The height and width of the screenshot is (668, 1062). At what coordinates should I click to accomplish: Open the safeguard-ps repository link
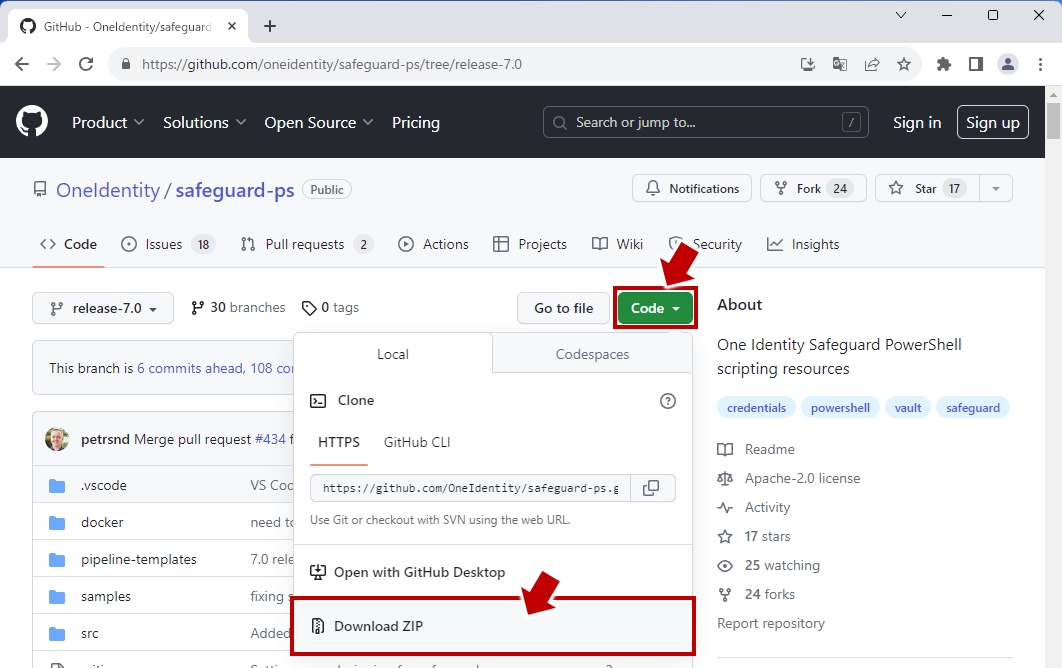click(x=235, y=190)
